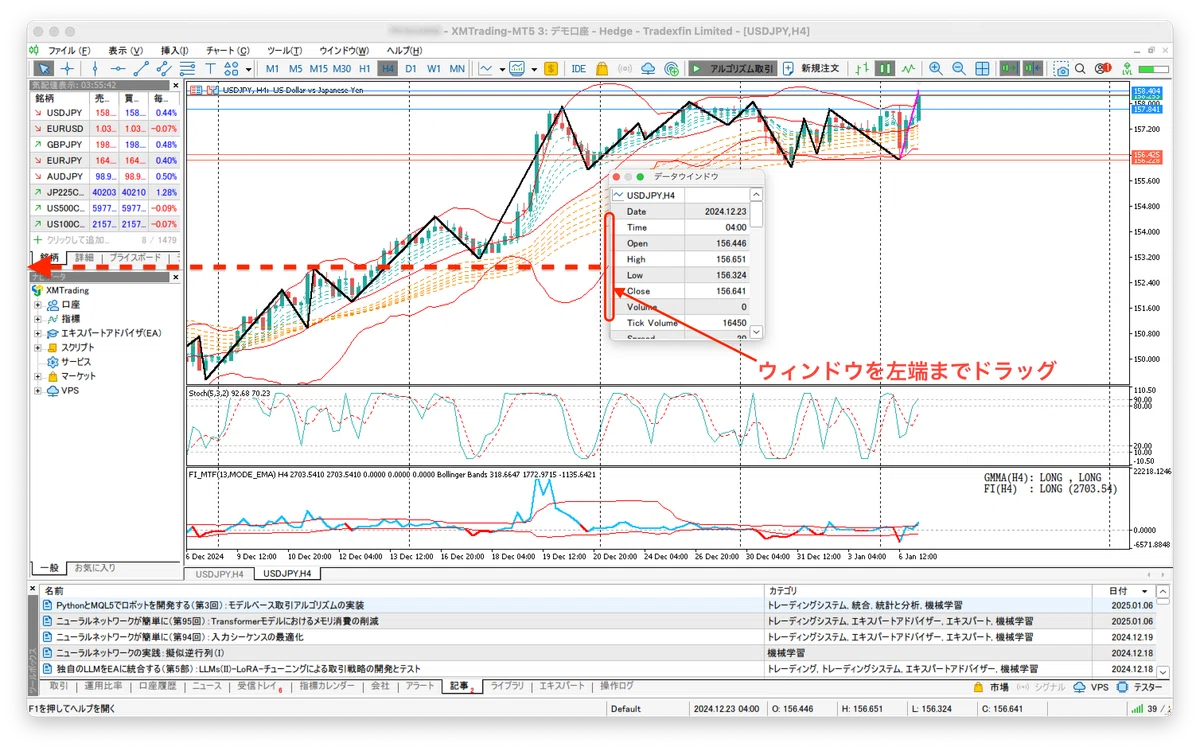Image resolution: width=1200 pixels, height=750 pixels.
Task: Open indicators list dropdown arrow
Action: pyautogui.click(x=502, y=68)
